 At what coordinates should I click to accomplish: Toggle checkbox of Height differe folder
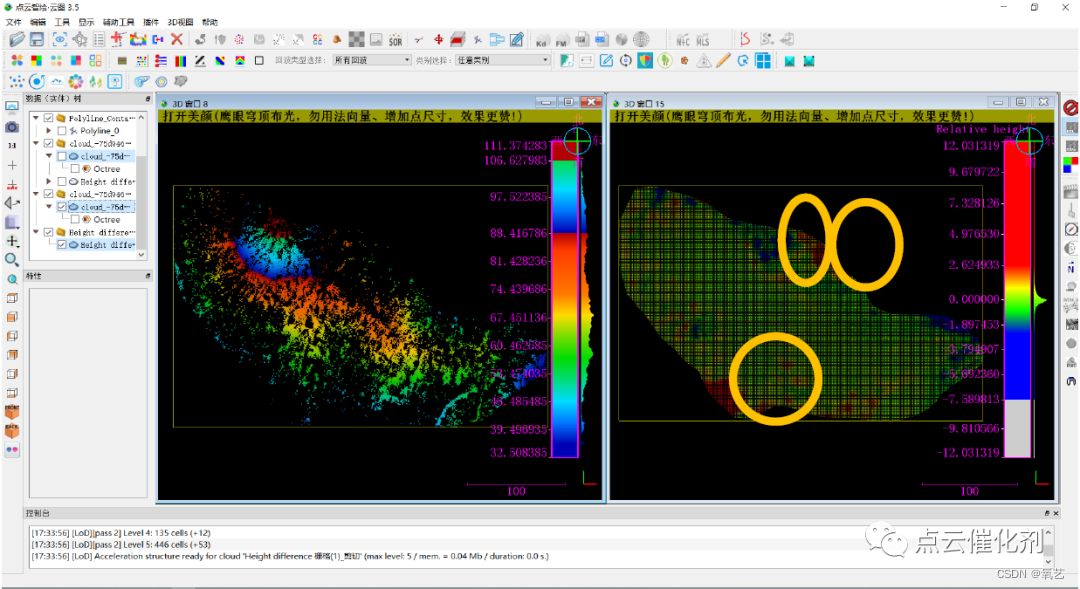tap(49, 232)
